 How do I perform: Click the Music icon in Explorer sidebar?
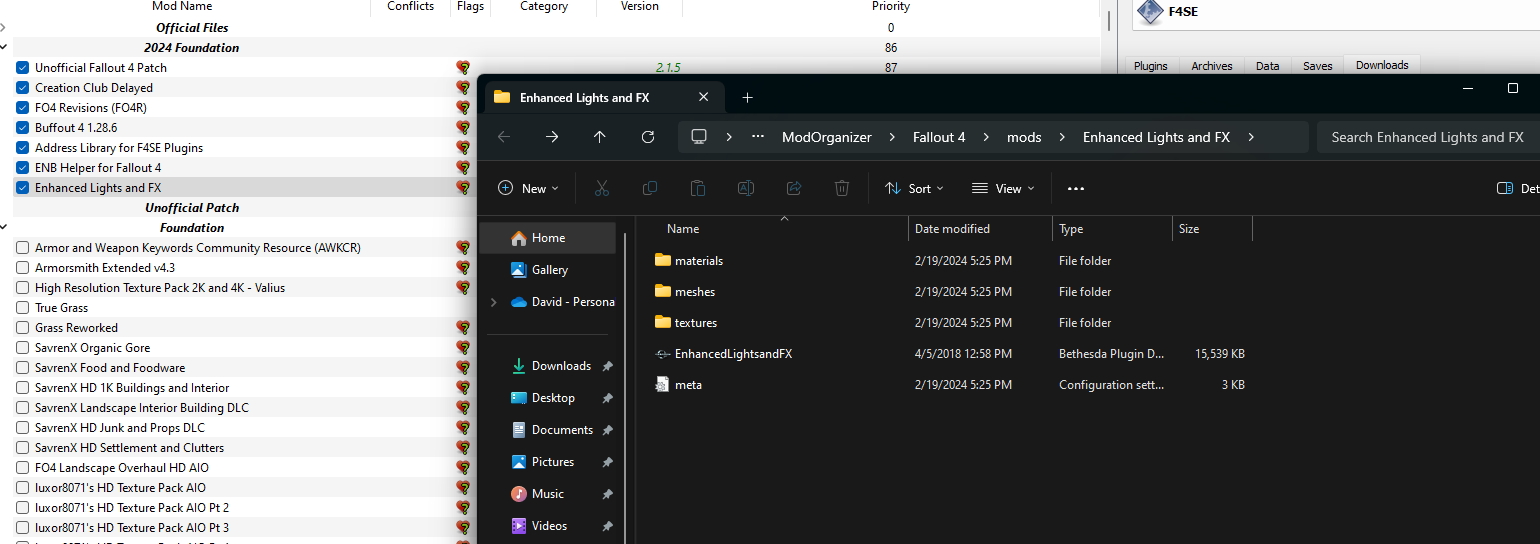pos(519,494)
